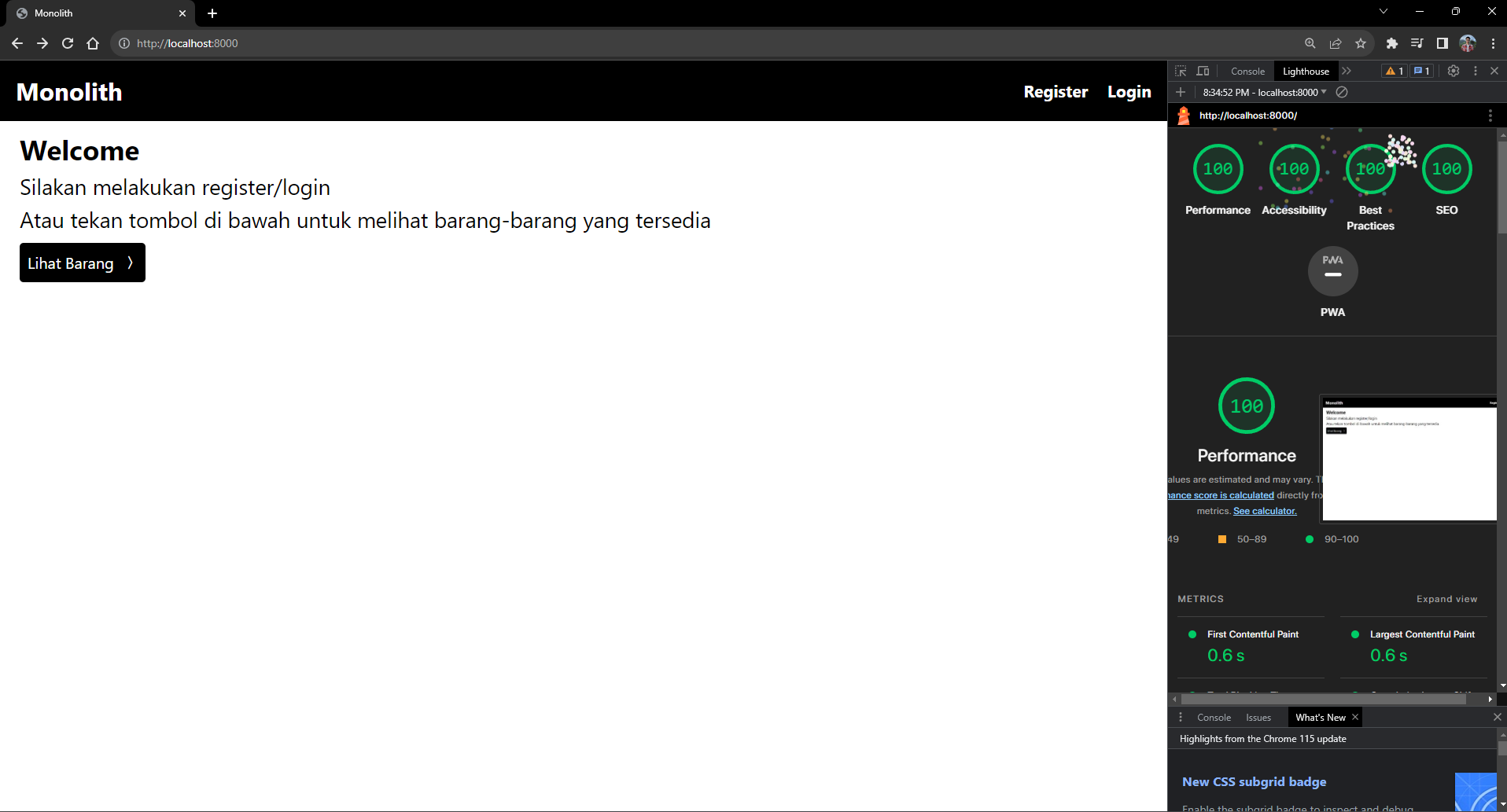
Task: Open the Extensions puzzle icon
Action: pos(1391,43)
